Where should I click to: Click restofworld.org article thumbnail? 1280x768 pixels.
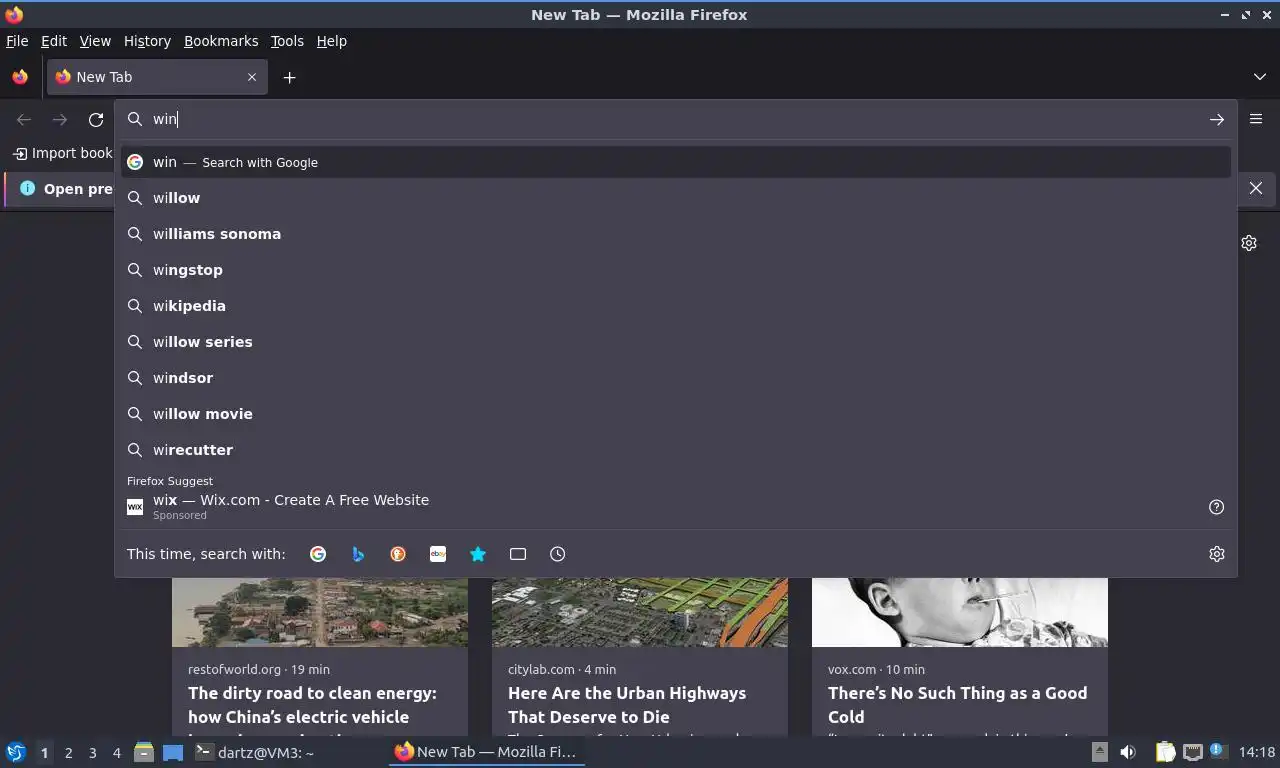320,612
